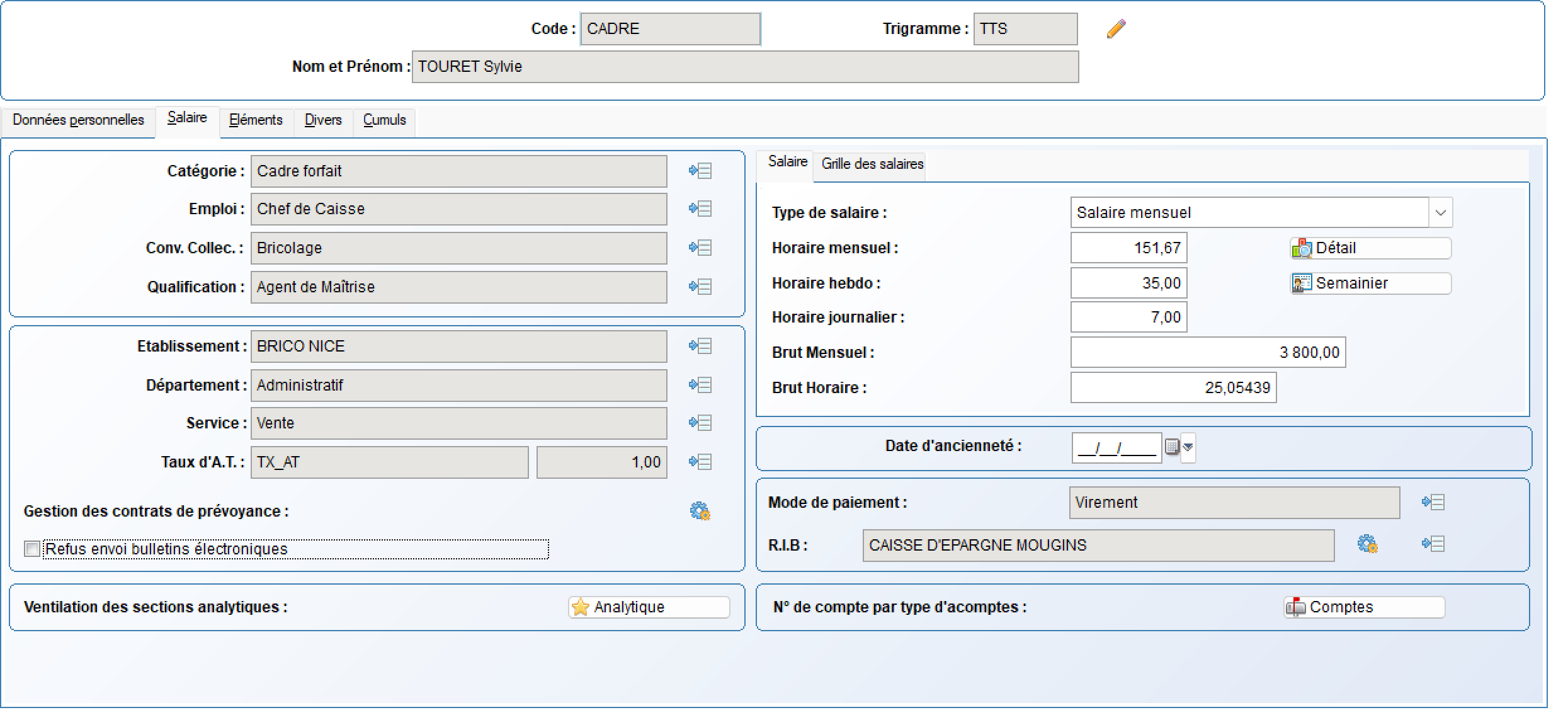Viewport: 1568px width, 727px height.
Task: Click the Semainier button
Action: [x=1370, y=283]
